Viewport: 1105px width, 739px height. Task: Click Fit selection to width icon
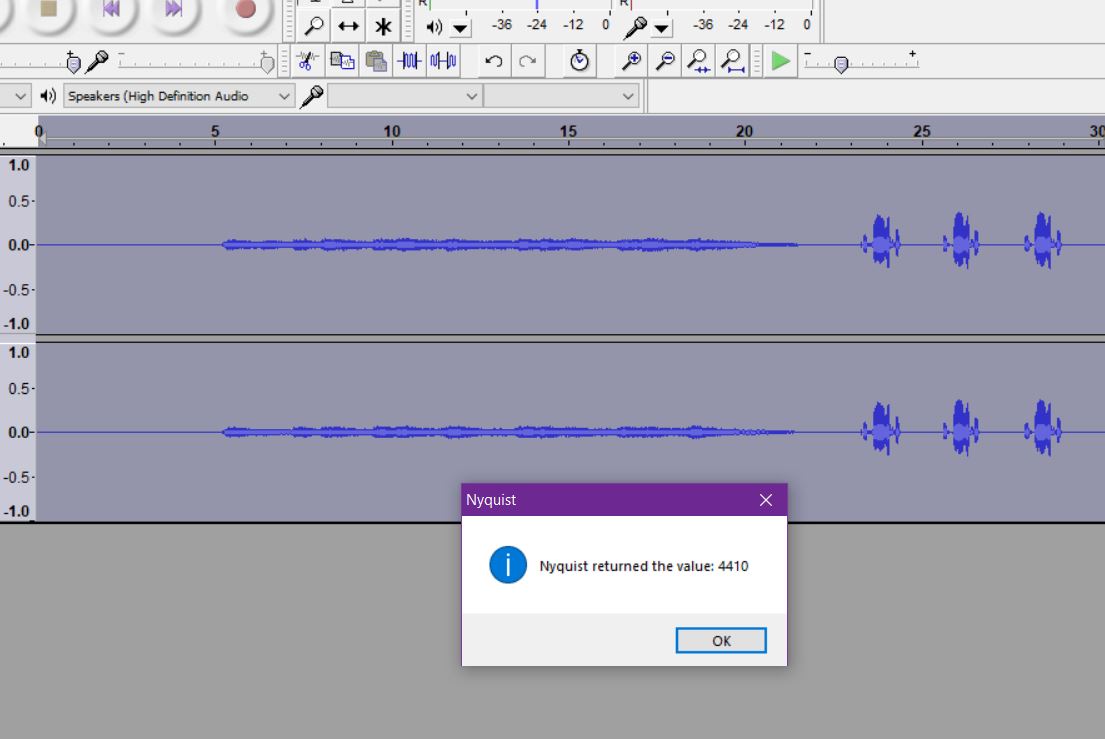tap(699, 61)
